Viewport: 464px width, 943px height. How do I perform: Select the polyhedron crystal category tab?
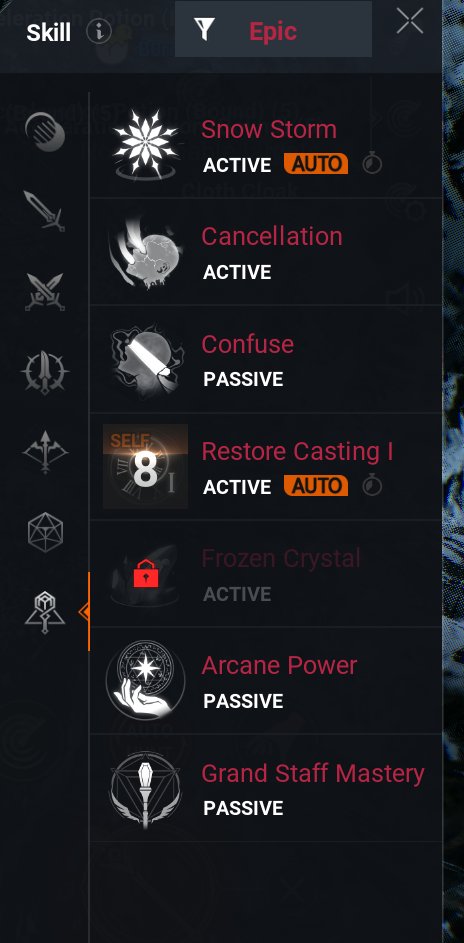45,532
